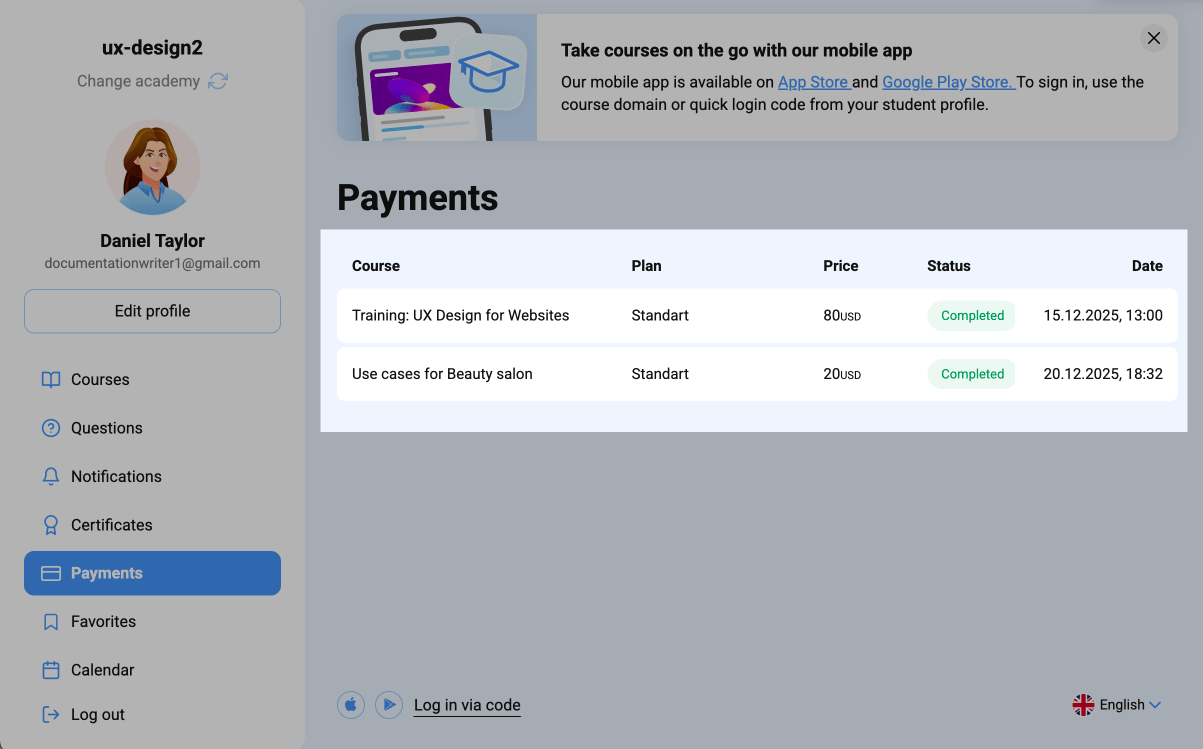Open the Apple App Store icon
This screenshot has width=1203, height=749.
(x=351, y=705)
